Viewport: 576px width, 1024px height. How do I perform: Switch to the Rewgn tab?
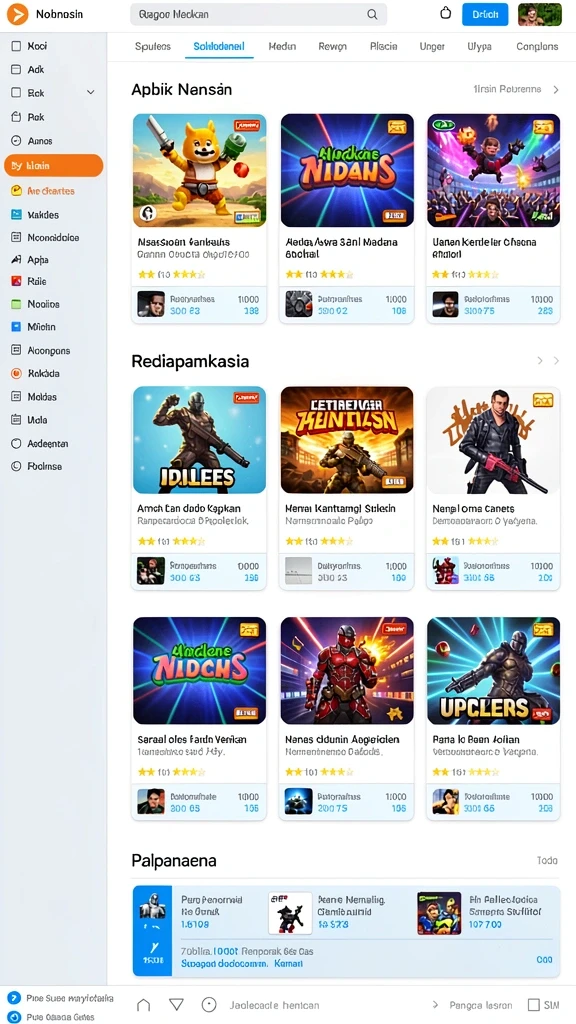coord(332,46)
